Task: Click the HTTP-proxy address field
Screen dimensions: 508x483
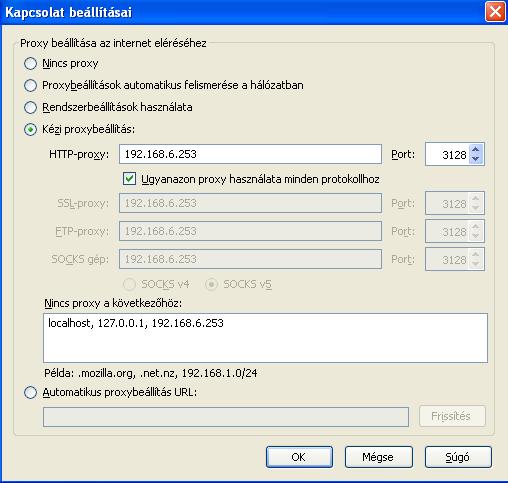Action: coord(250,154)
